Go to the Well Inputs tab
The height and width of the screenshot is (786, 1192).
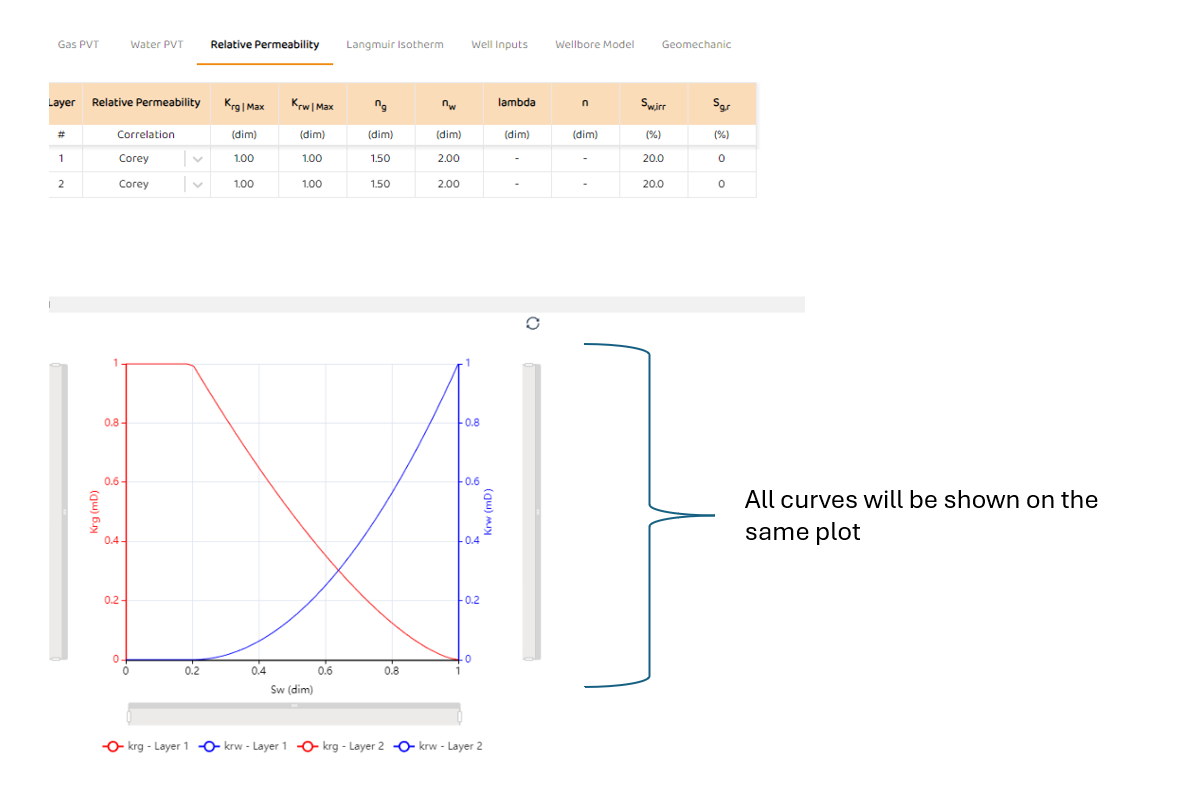coord(499,45)
